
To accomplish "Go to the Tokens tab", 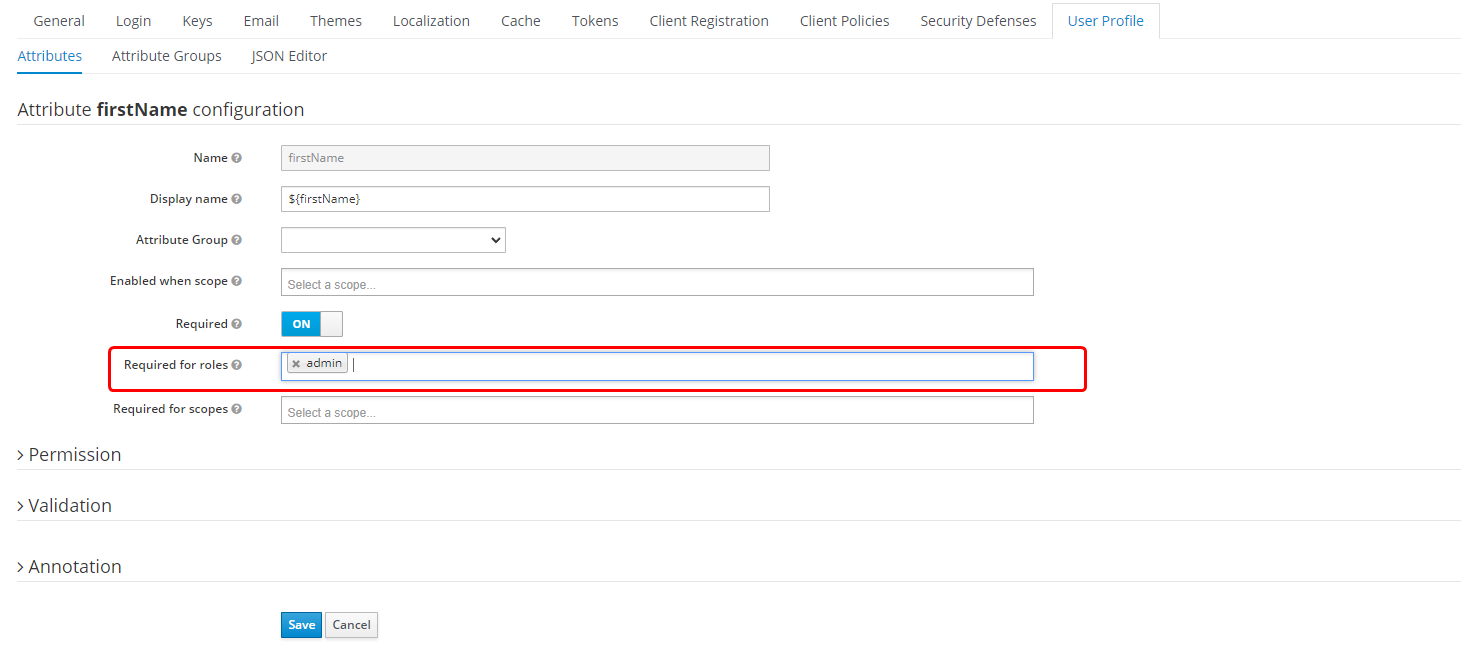I will click(x=594, y=20).
